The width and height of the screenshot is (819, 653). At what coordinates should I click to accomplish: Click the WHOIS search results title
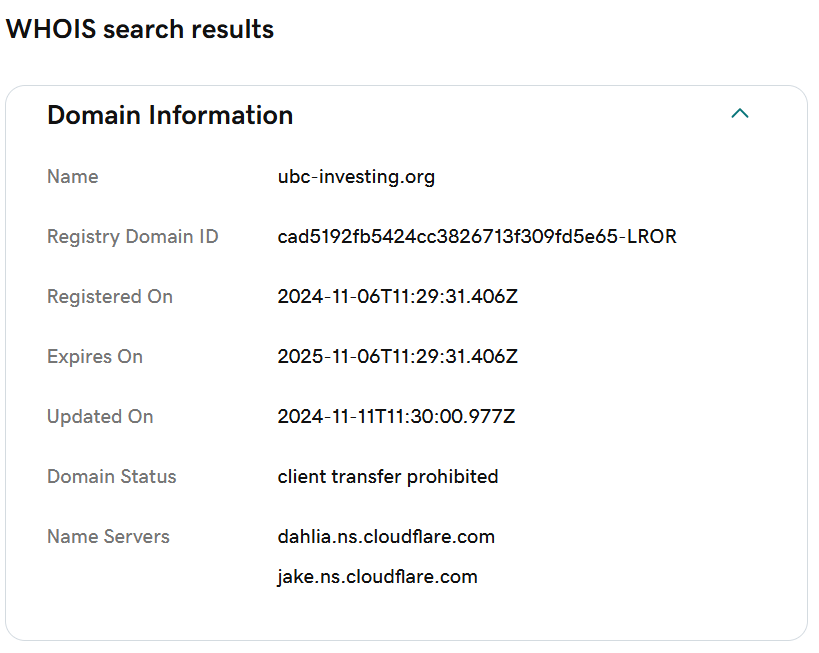(140, 29)
